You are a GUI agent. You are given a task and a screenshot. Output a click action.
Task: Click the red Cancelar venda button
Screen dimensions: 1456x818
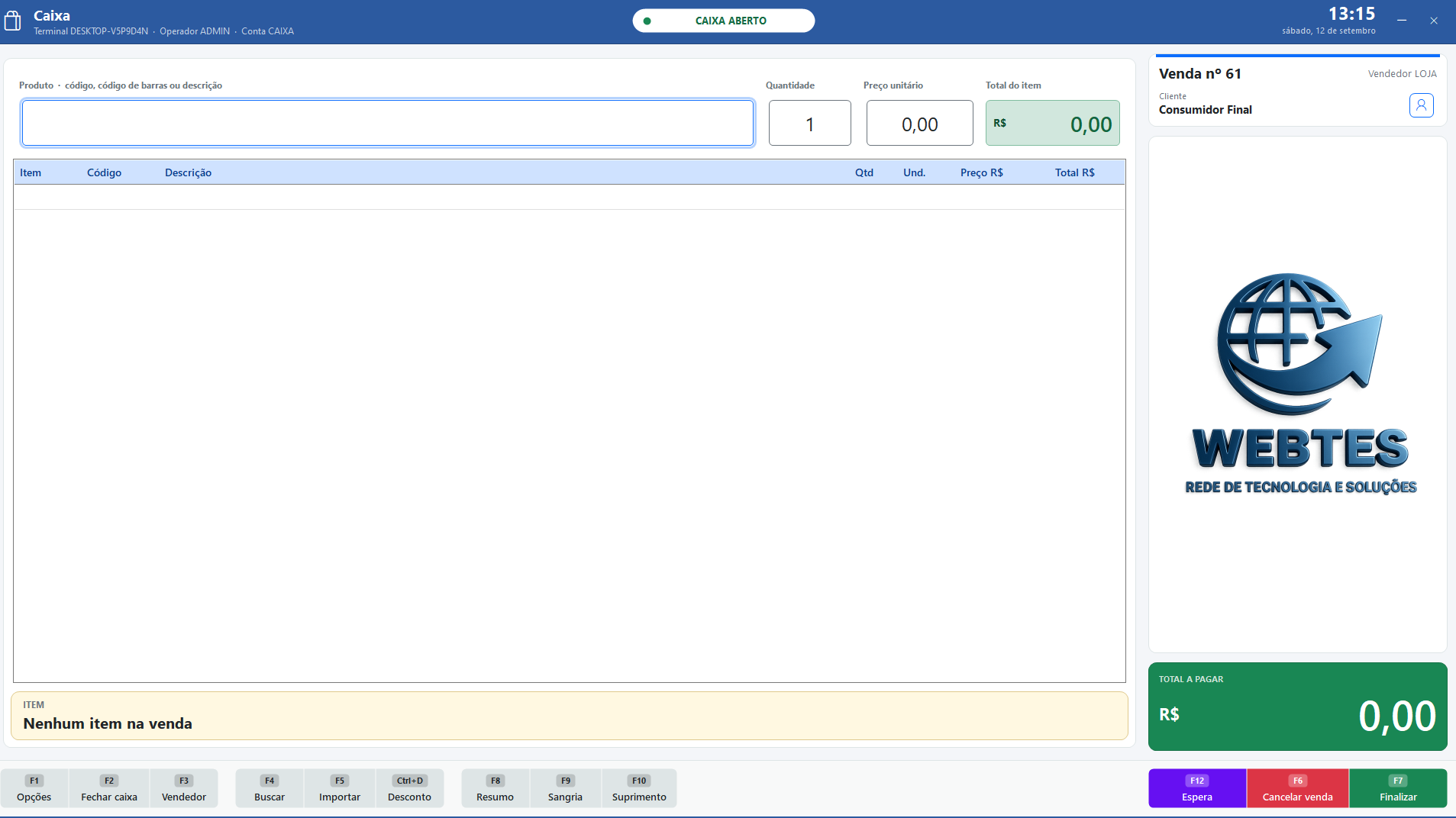point(1298,788)
